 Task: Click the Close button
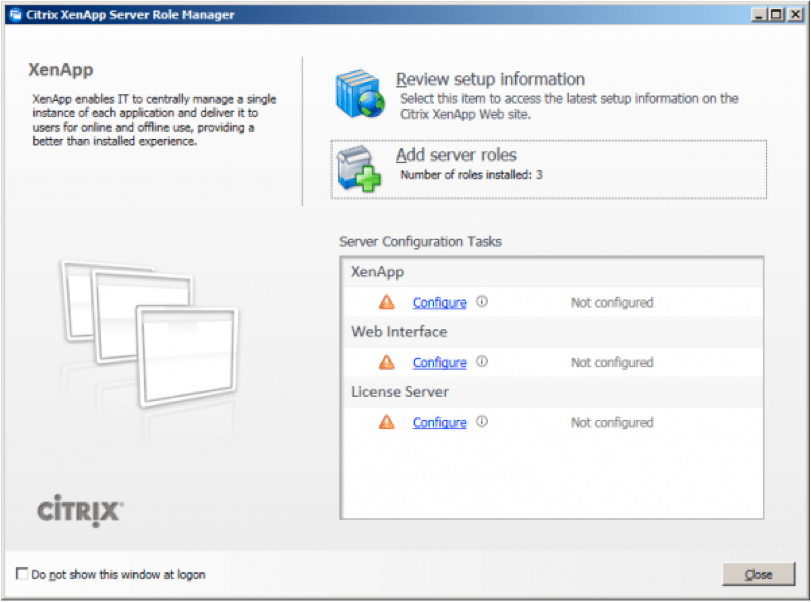758,574
